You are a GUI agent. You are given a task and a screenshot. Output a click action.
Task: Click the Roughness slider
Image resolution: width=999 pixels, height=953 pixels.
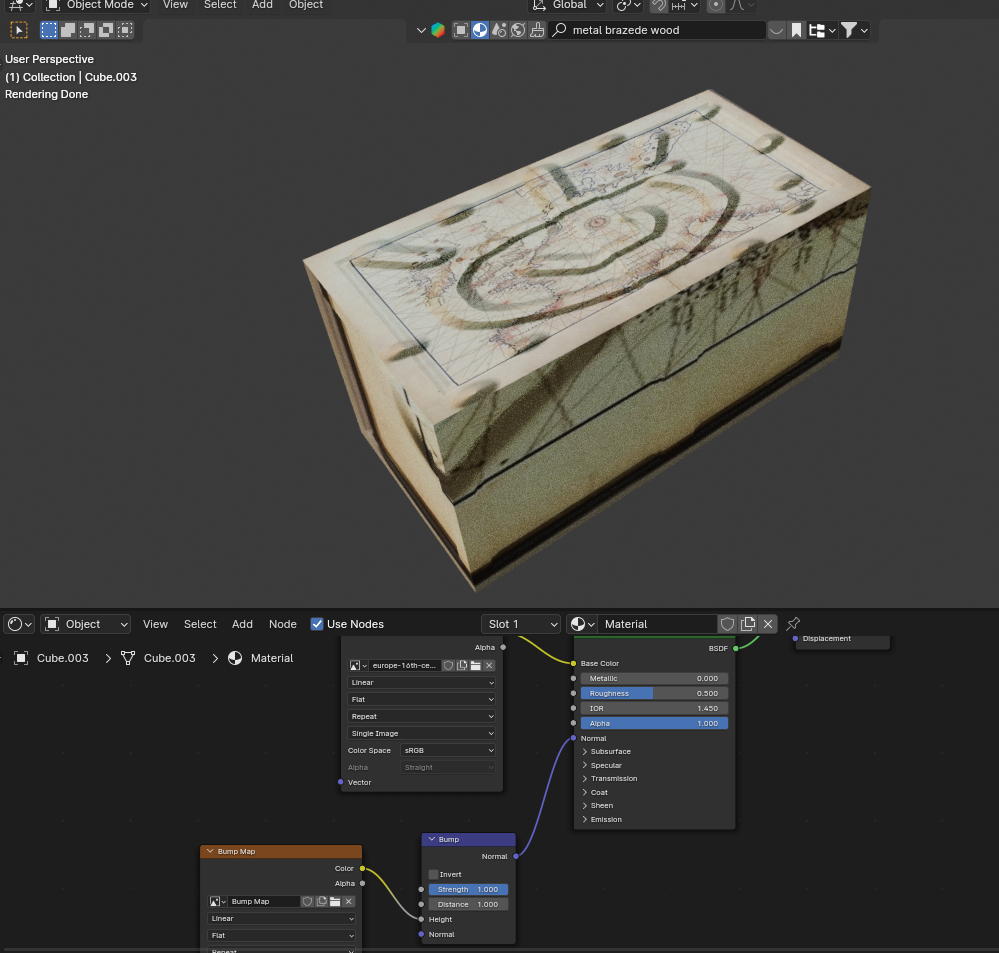pyautogui.click(x=654, y=693)
